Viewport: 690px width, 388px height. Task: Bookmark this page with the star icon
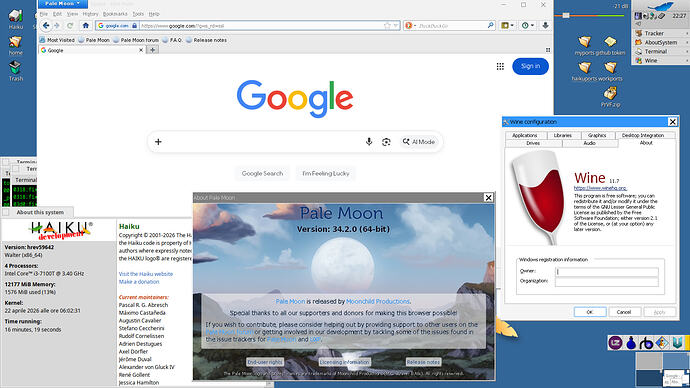click(387, 26)
